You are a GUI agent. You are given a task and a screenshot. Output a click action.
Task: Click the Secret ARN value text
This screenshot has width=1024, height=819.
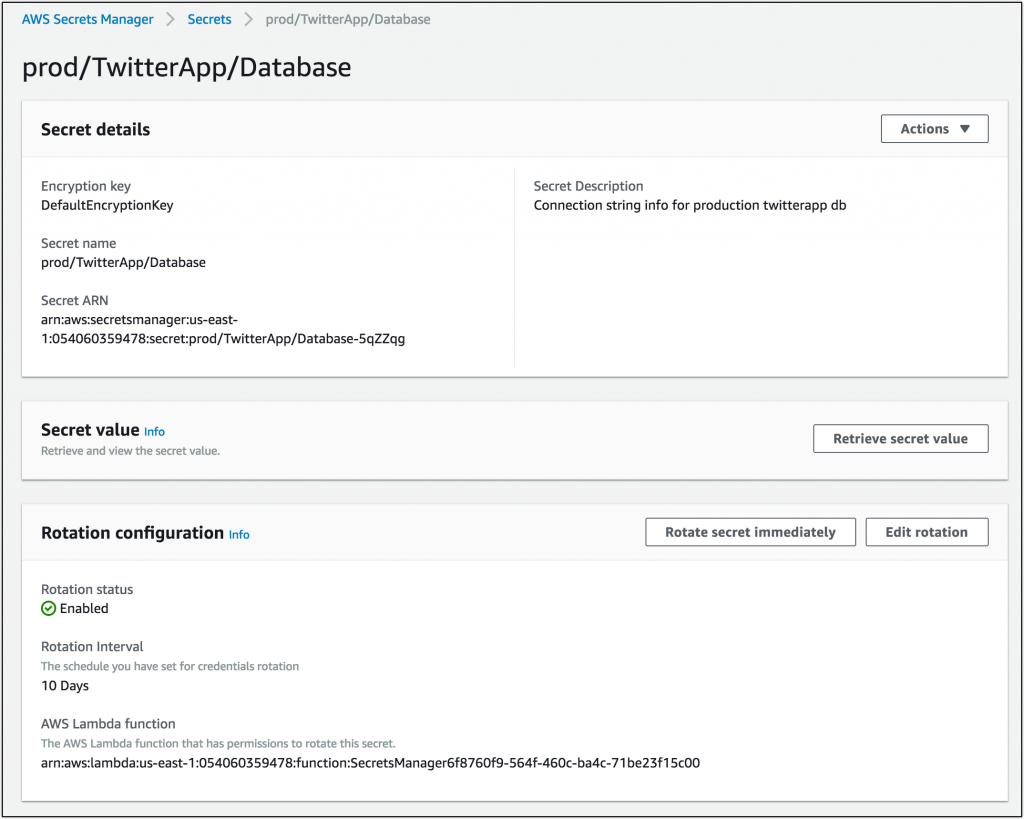pyautogui.click(x=222, y=329)
